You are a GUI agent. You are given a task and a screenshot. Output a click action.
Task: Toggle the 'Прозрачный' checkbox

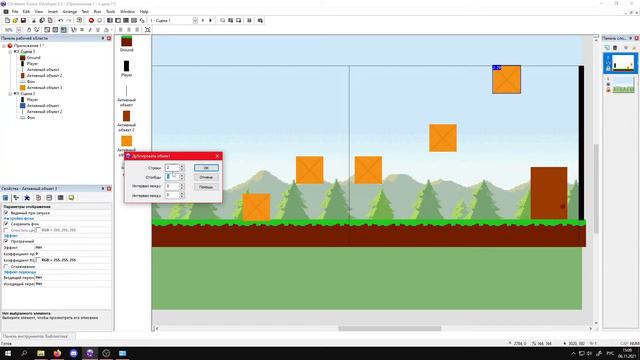click(6, 241)
